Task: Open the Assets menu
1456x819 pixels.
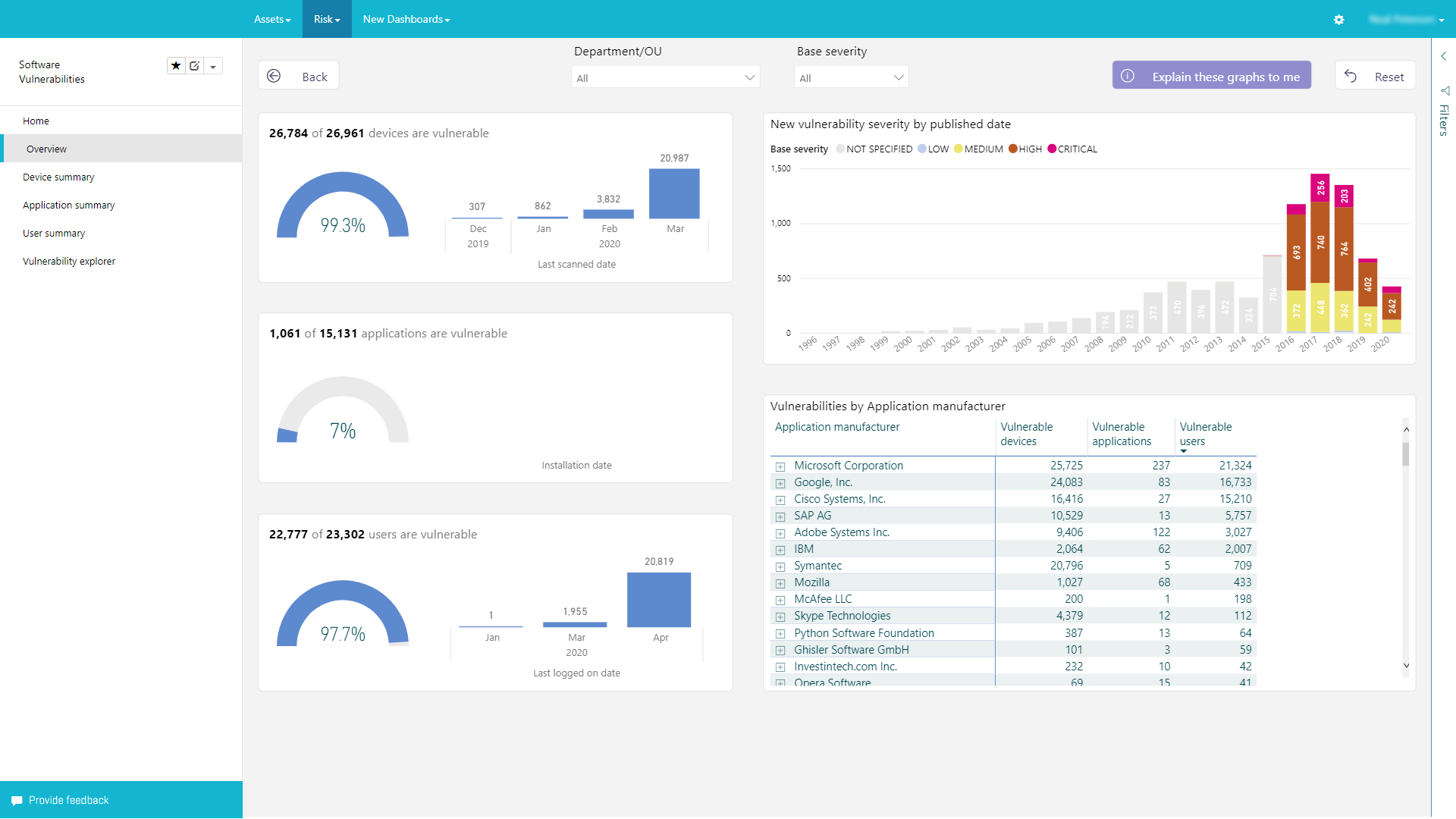Action: click(x=272, y=19)
